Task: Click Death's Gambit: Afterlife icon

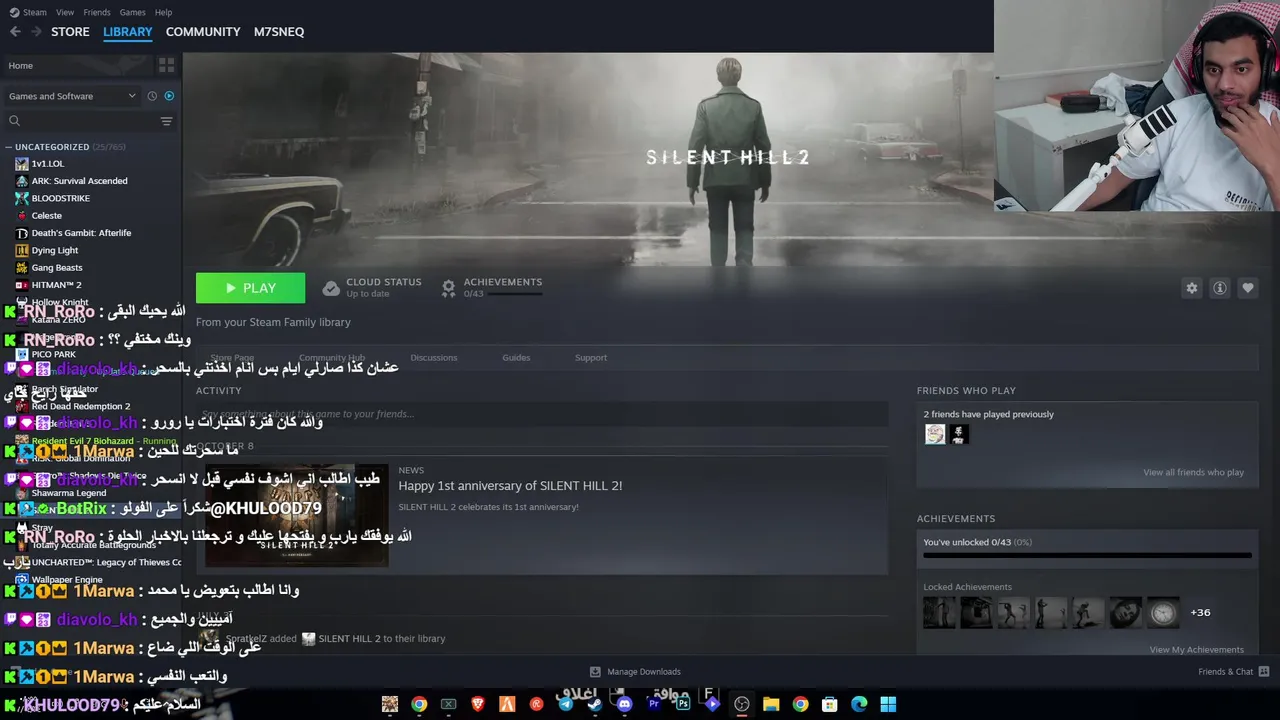Action: 22,233
